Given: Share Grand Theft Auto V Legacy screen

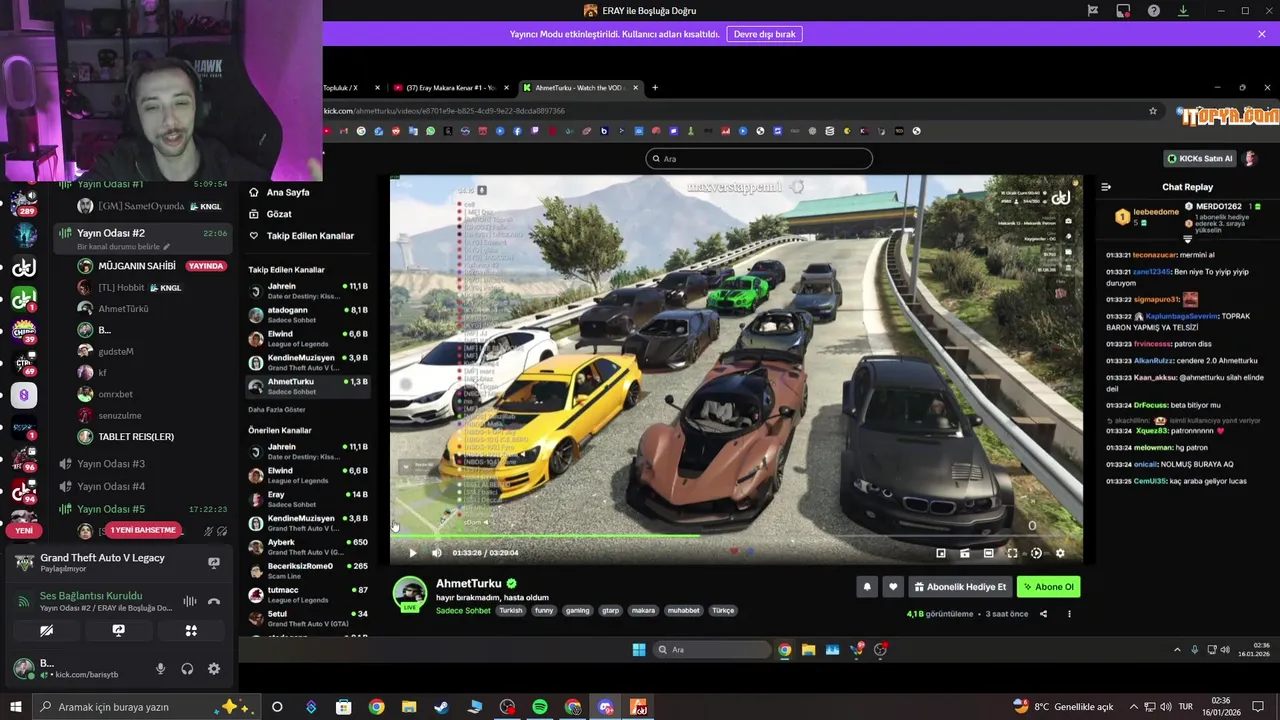Looking at the screenshot, I should click(x=213, y=563).
